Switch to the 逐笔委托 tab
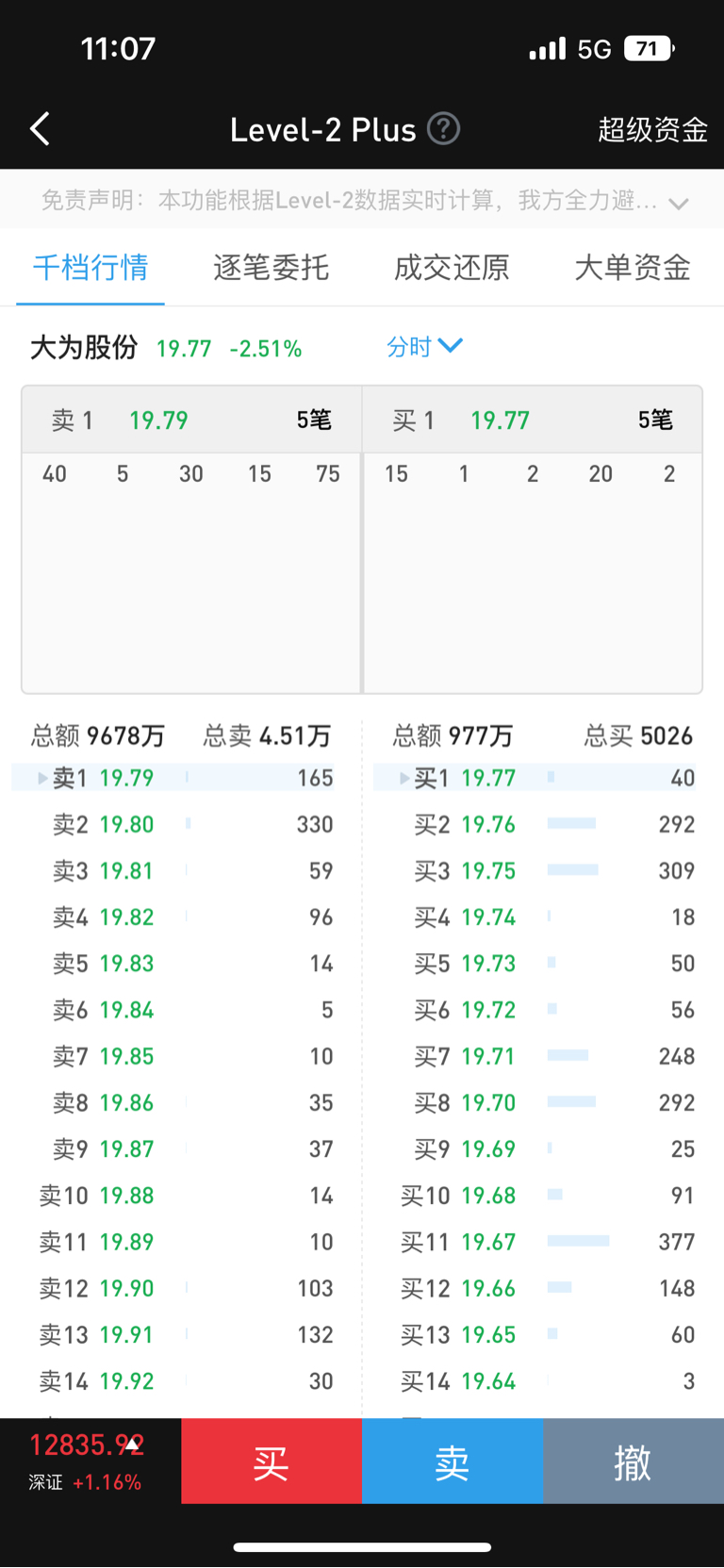 pos(271,268)
